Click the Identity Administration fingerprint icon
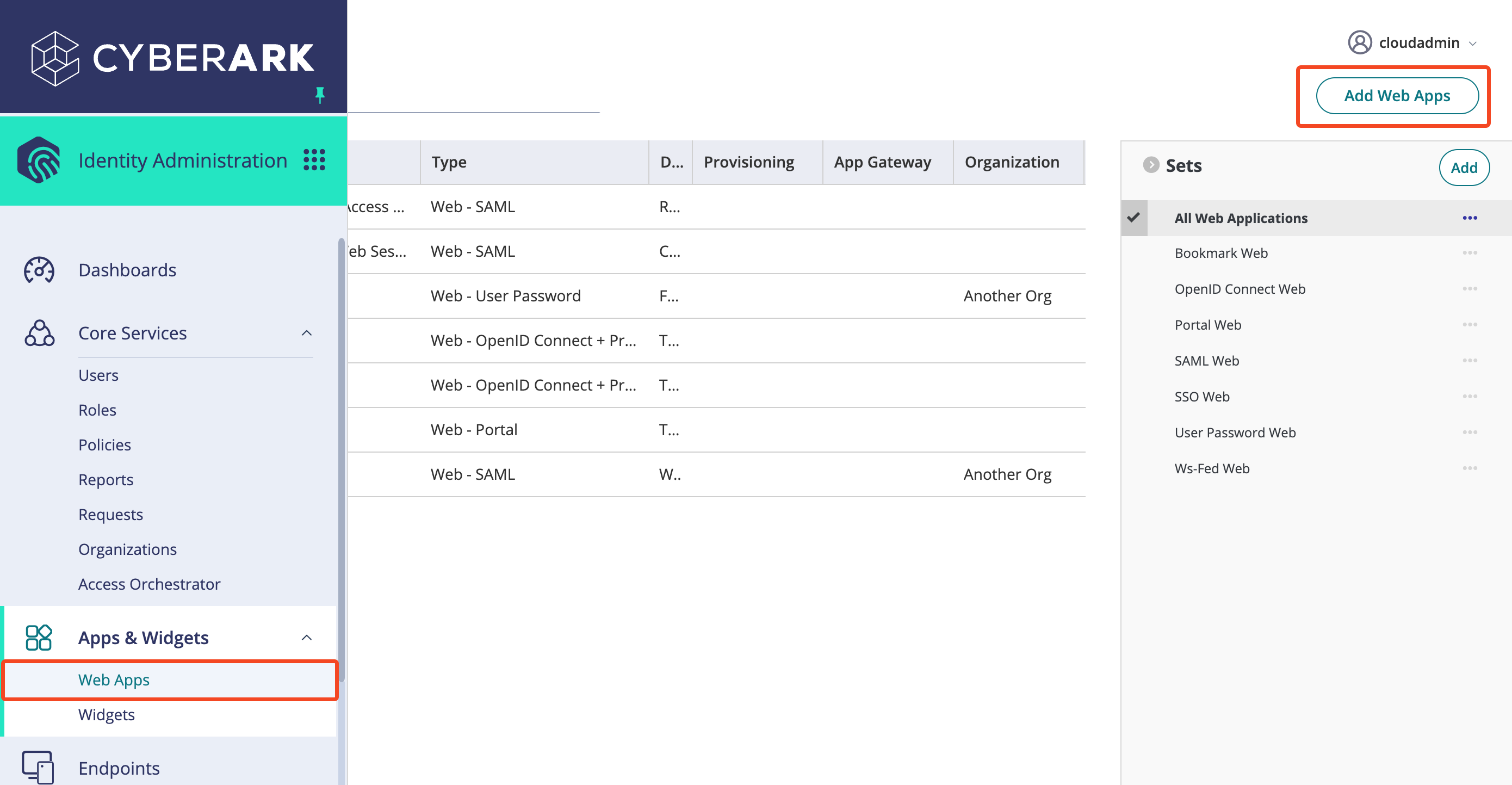Image resolution: width=1512 pixels, height=785 pixels. click(39, 160)
